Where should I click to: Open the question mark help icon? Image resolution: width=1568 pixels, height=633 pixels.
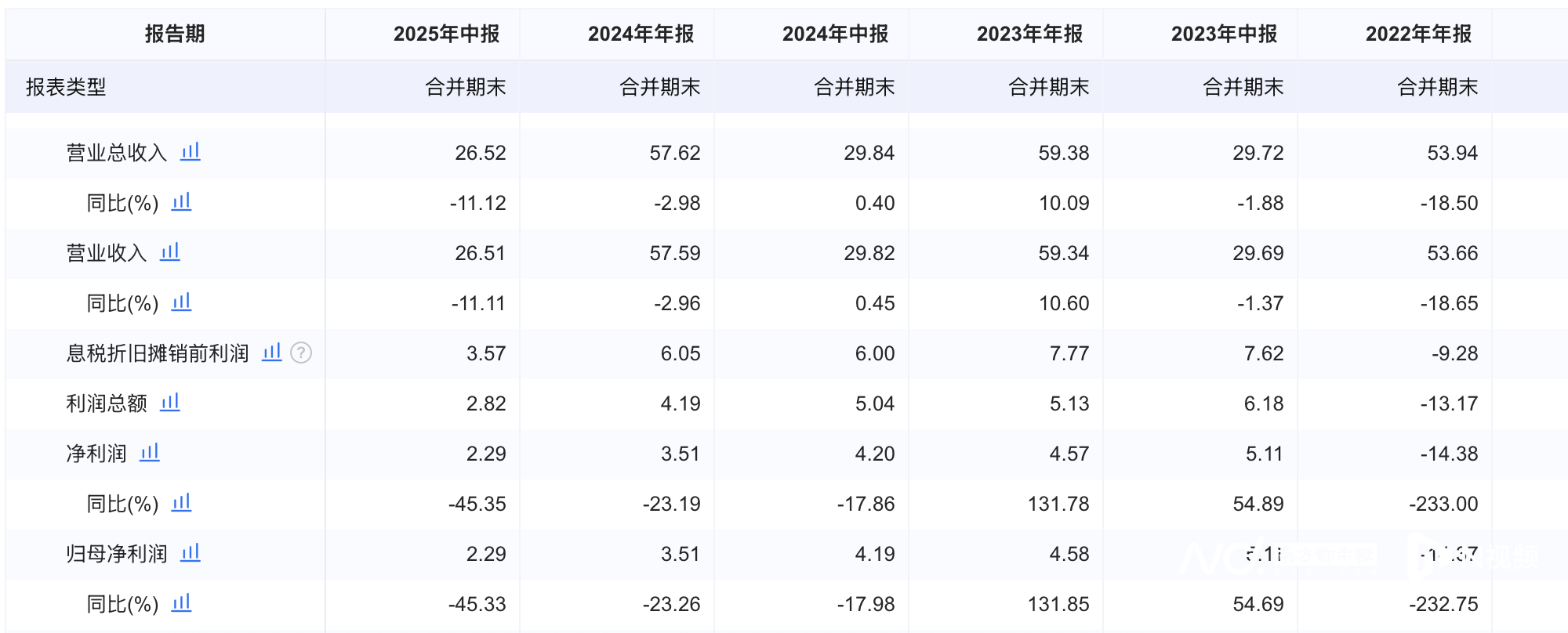pyautogui.click(x=301, y=353)
